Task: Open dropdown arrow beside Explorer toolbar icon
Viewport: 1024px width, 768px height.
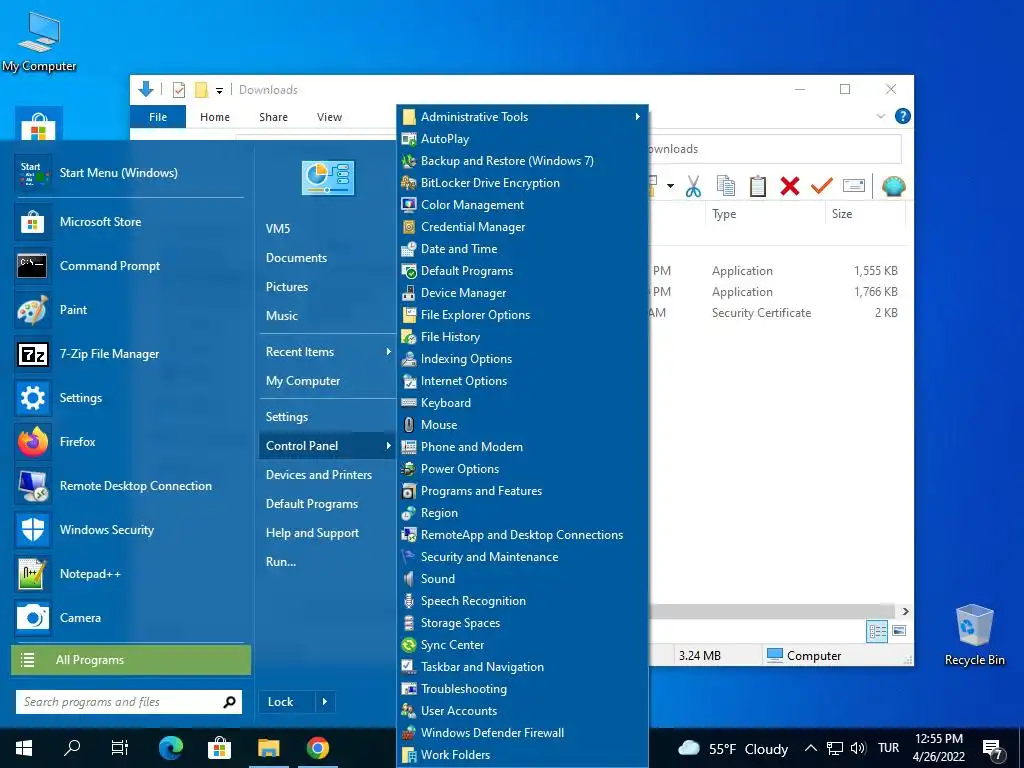Action: [x=670, y=186]
